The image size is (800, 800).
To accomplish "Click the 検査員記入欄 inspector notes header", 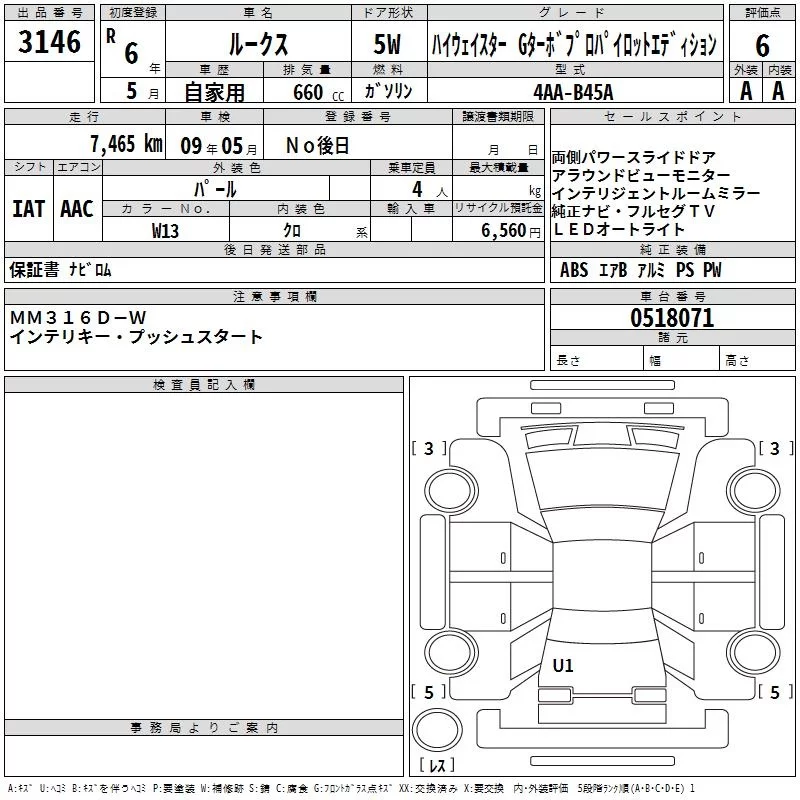I will pos(204,385).
